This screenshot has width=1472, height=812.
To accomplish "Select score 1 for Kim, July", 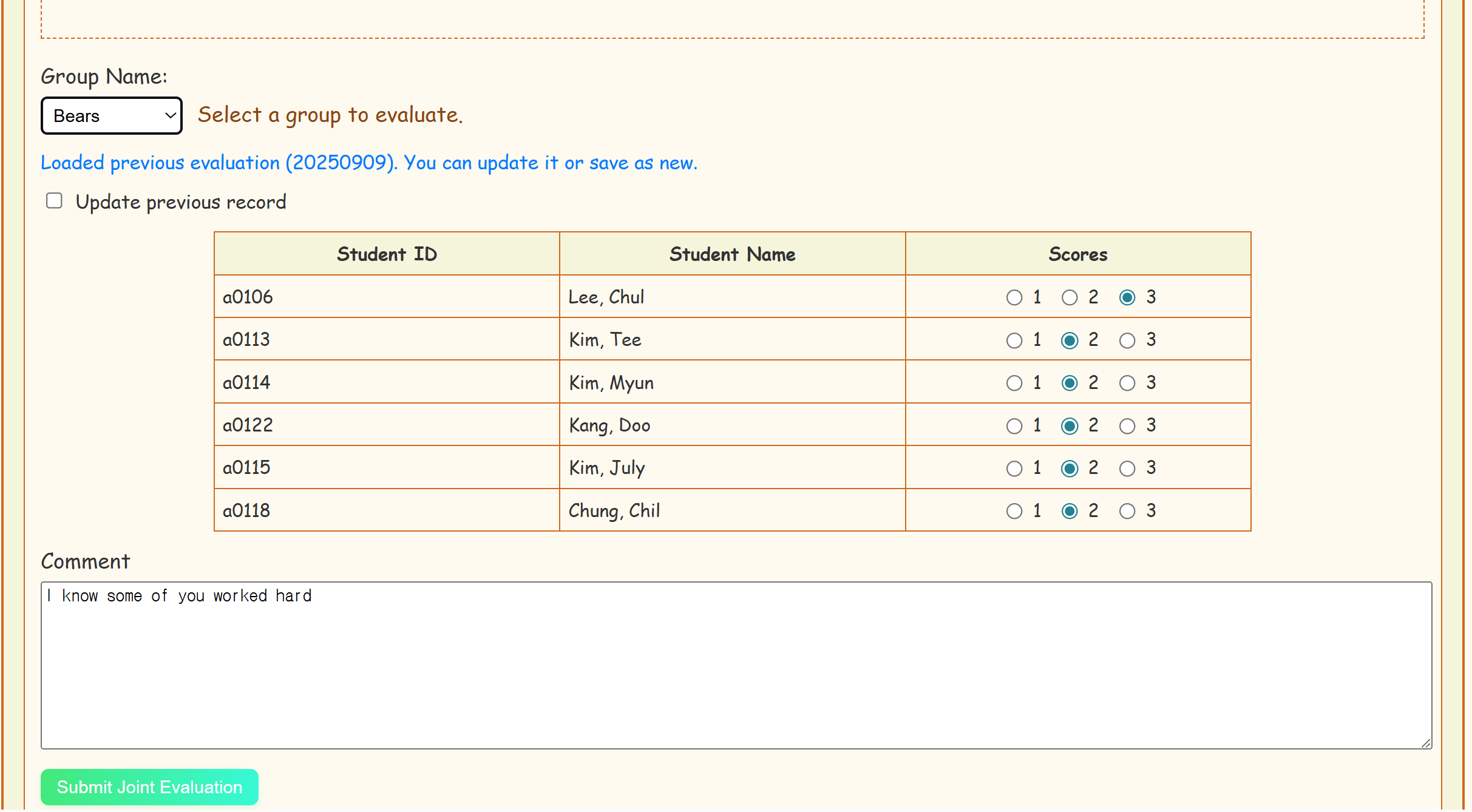I will point(1014,469).
